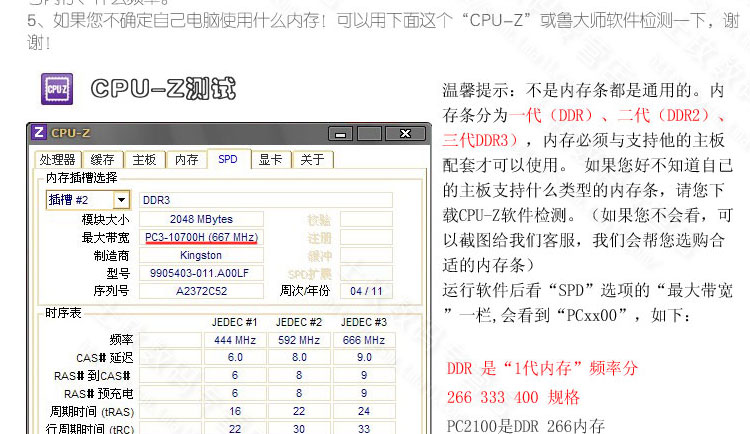Minimize the CPU-Z window
The width and height of the screenshot is (750, 434).
pos(341,134)
